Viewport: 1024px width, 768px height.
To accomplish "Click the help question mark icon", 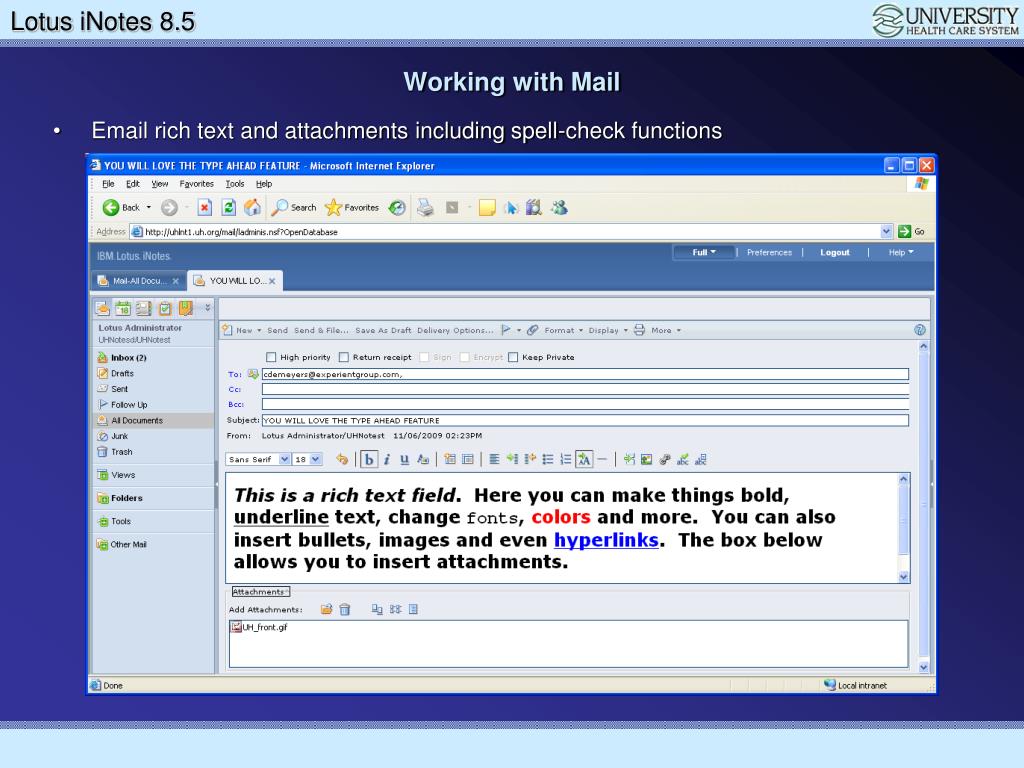I will click(x=920, y=330).
